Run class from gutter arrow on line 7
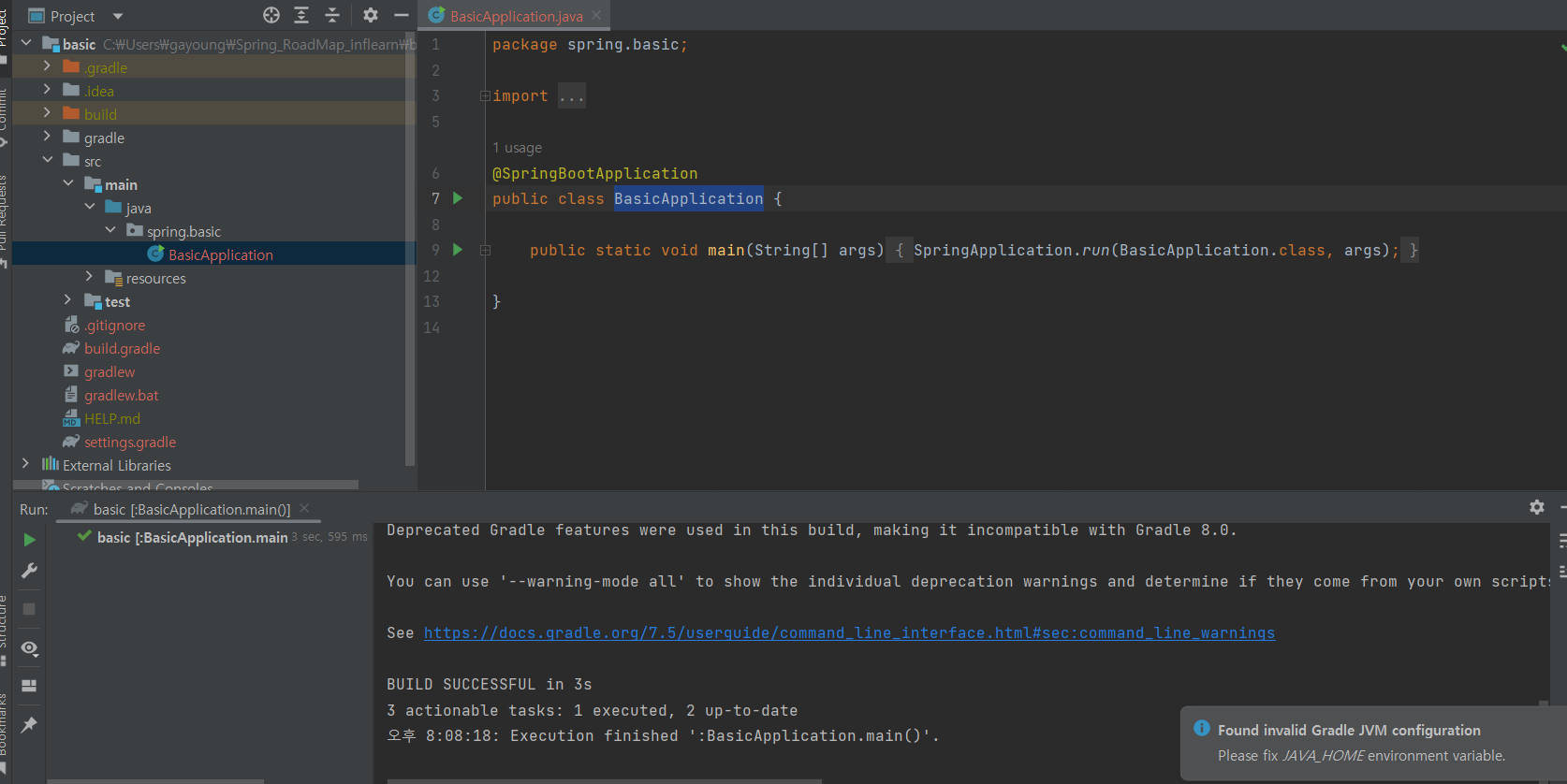The height and width of the screenshot is (784, 1567). (458, 198)
